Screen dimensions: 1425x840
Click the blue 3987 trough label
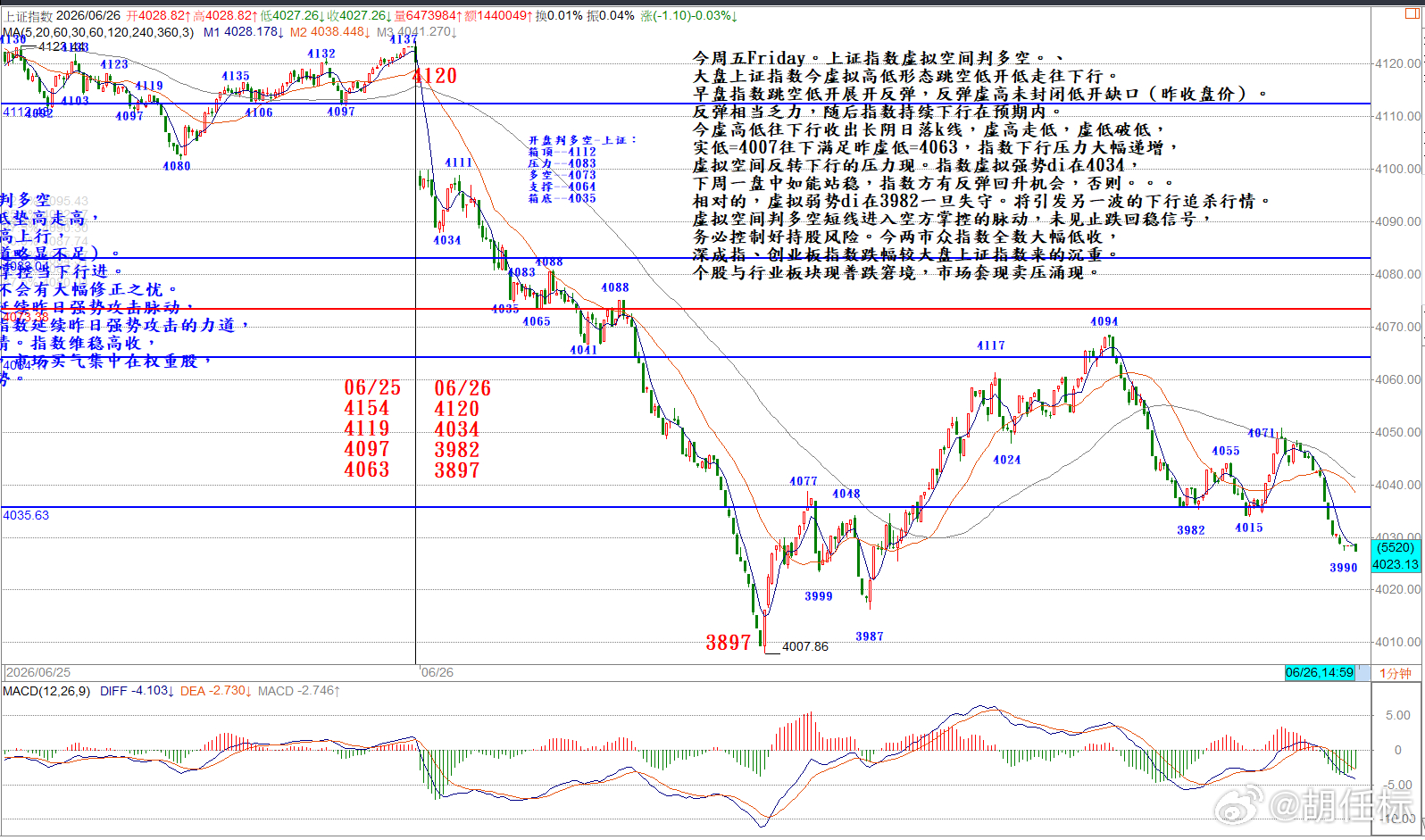coord(870,636)
